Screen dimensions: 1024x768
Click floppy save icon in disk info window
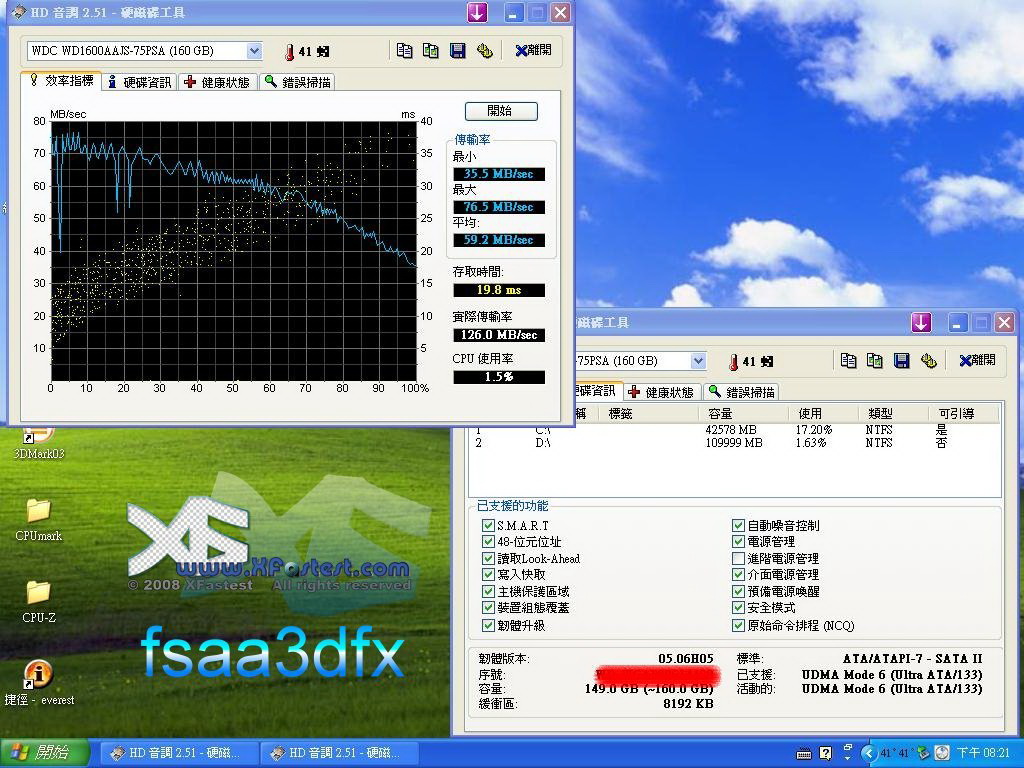[x=901, y=361]
